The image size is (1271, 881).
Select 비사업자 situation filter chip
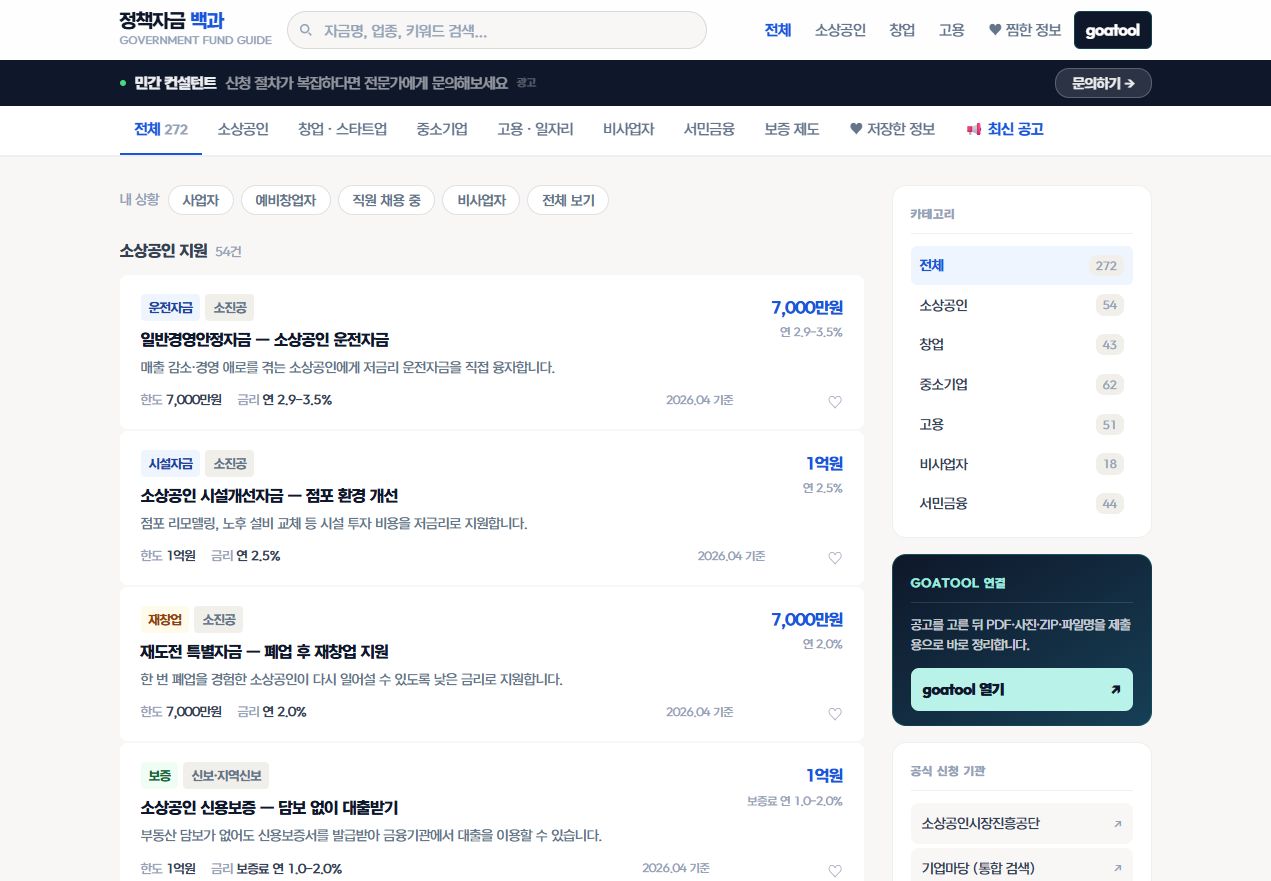[481, 200]
